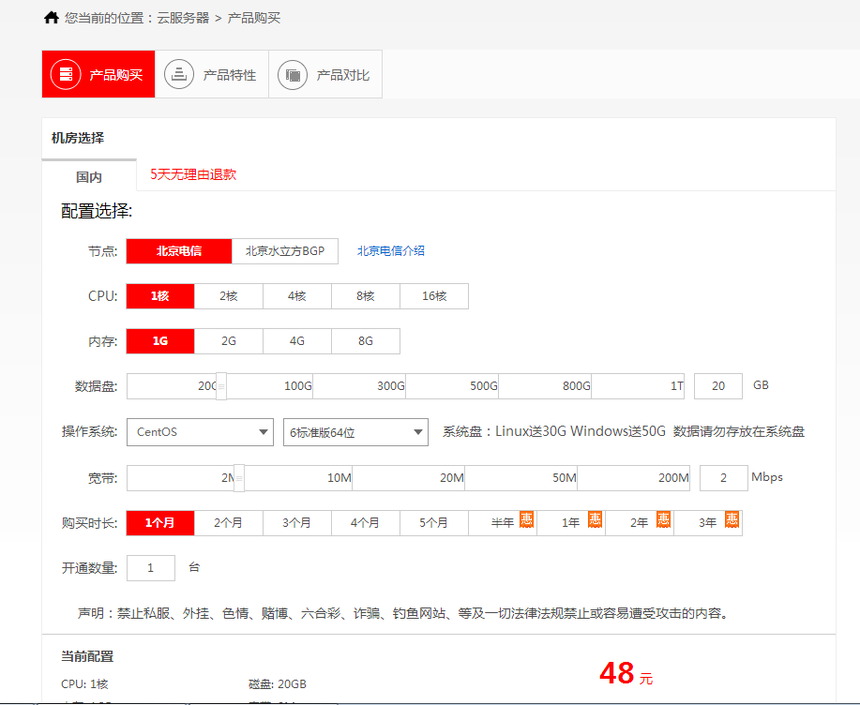Focus the bandwidth Mbps input field

(x=723, y=478)
